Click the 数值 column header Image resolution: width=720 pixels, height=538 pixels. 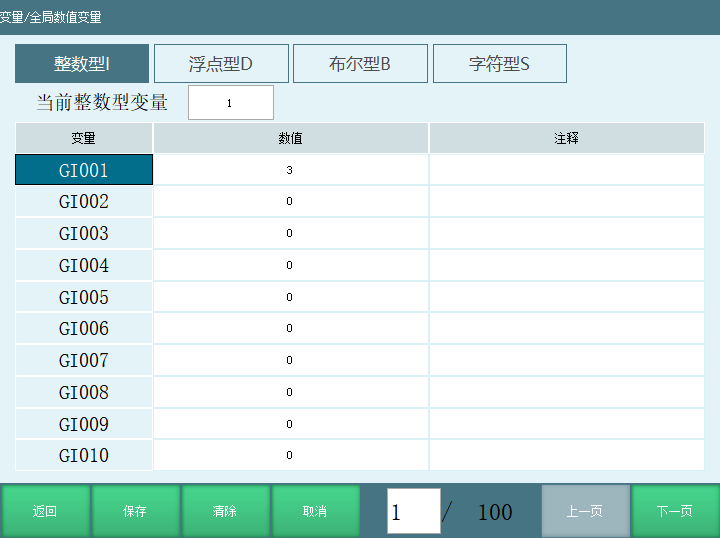[290, 138]
